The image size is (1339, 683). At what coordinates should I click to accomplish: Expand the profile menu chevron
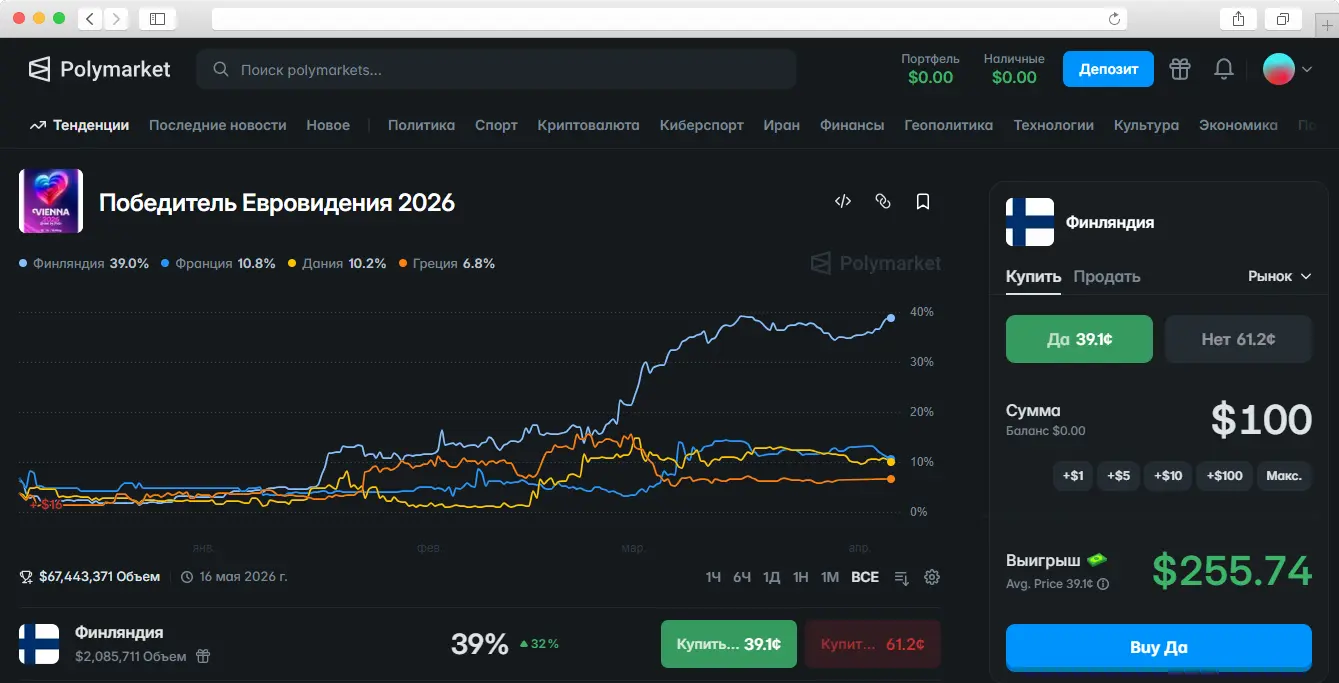click(1306, 70)
